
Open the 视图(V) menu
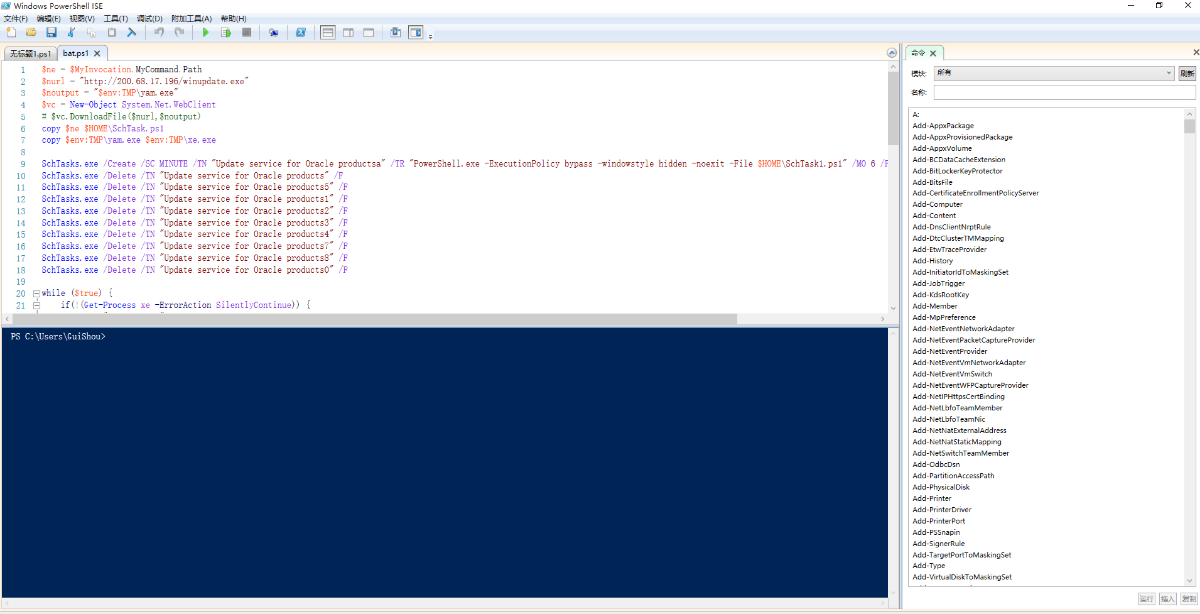(82, 18)
